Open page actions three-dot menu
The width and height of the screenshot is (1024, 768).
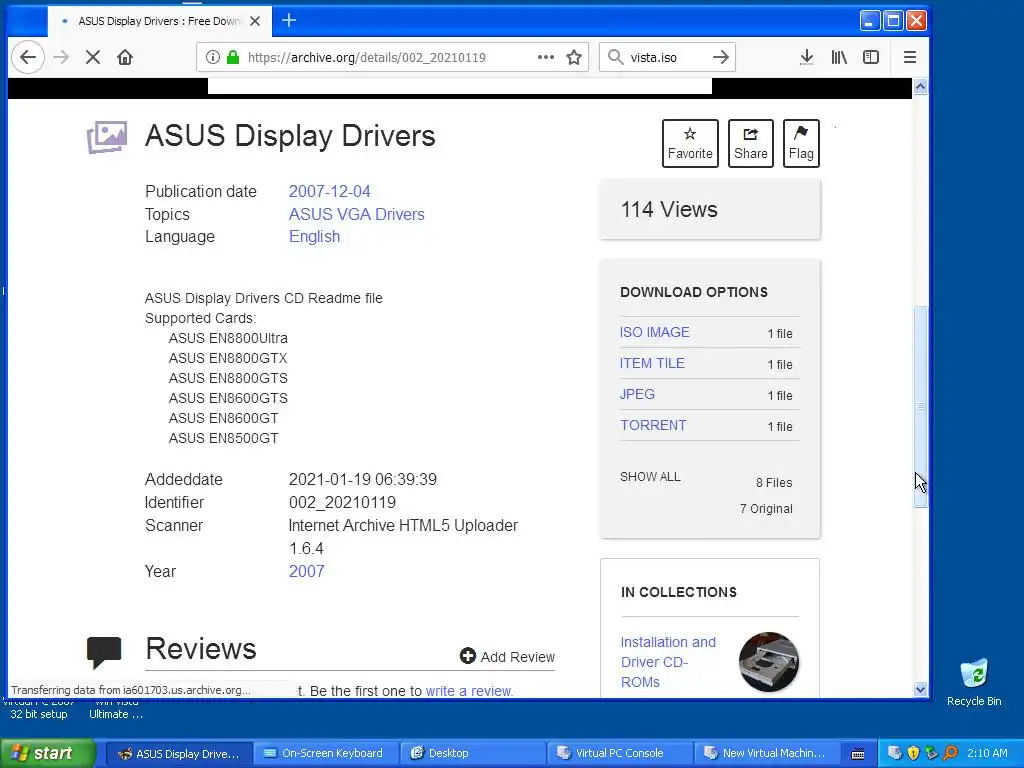point(545,57)
